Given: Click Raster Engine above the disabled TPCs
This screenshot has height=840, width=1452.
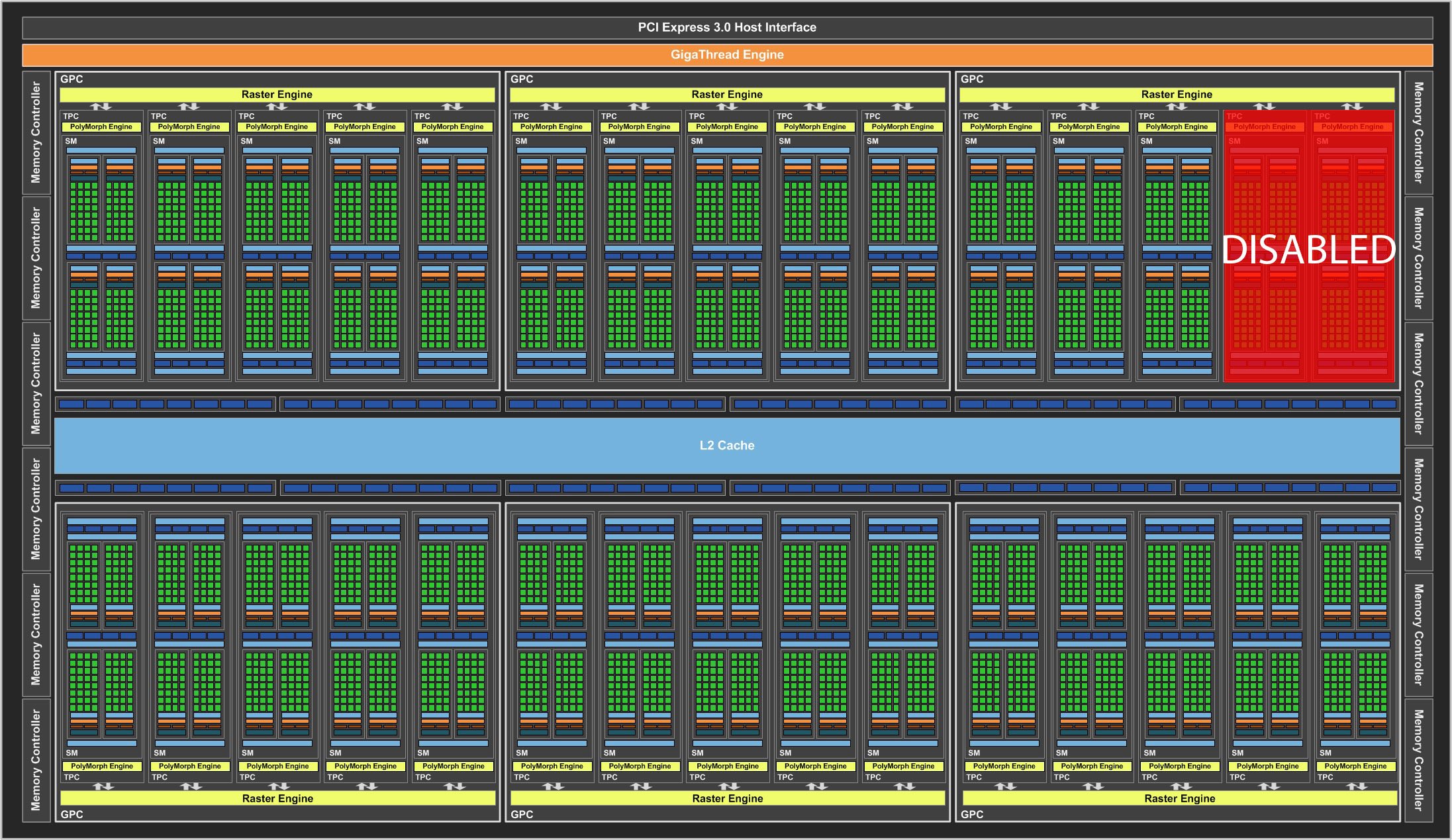Looking at the screenshot, I should click(x=1177, y=95).
